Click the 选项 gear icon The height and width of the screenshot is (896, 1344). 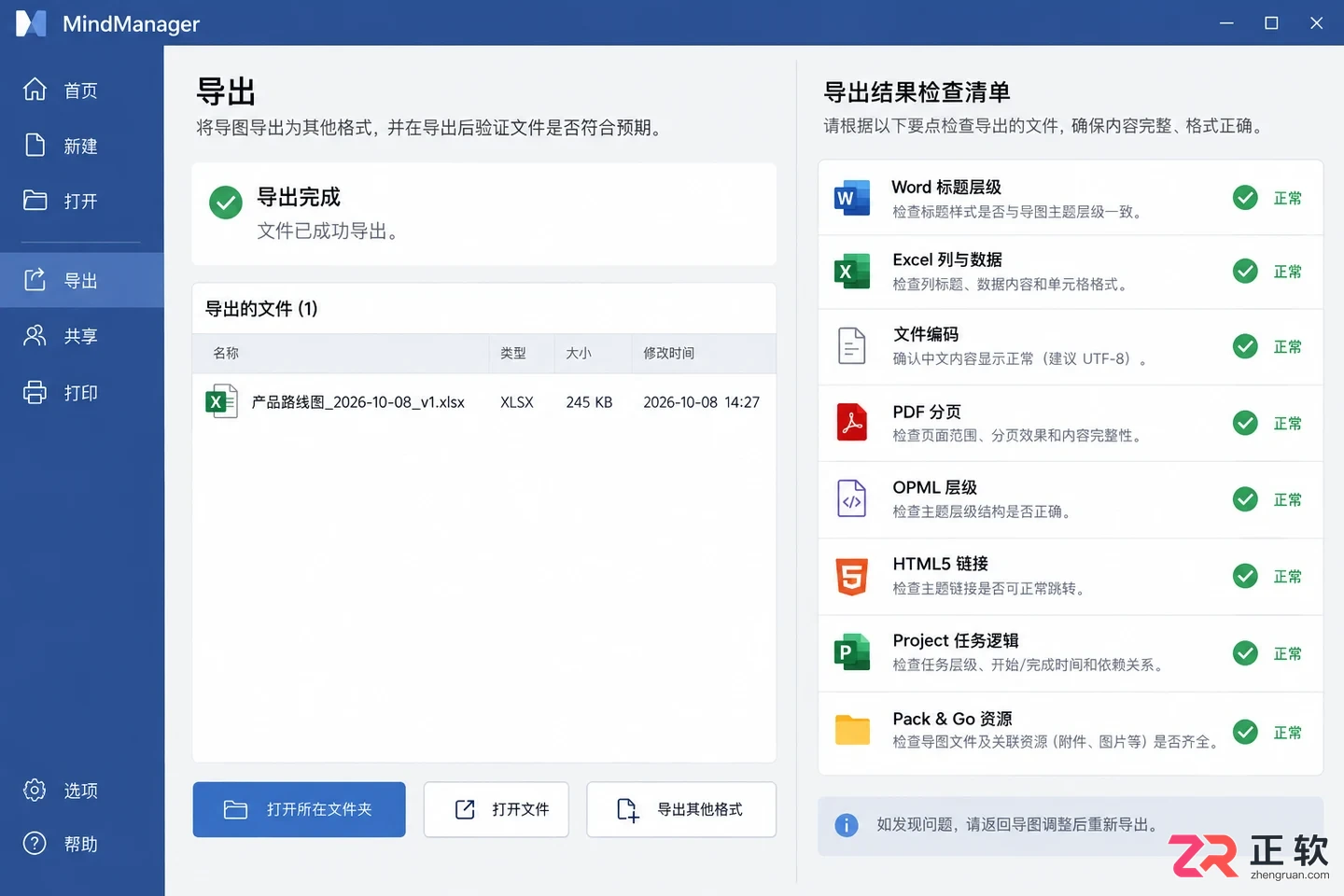[x=35, y=790]
